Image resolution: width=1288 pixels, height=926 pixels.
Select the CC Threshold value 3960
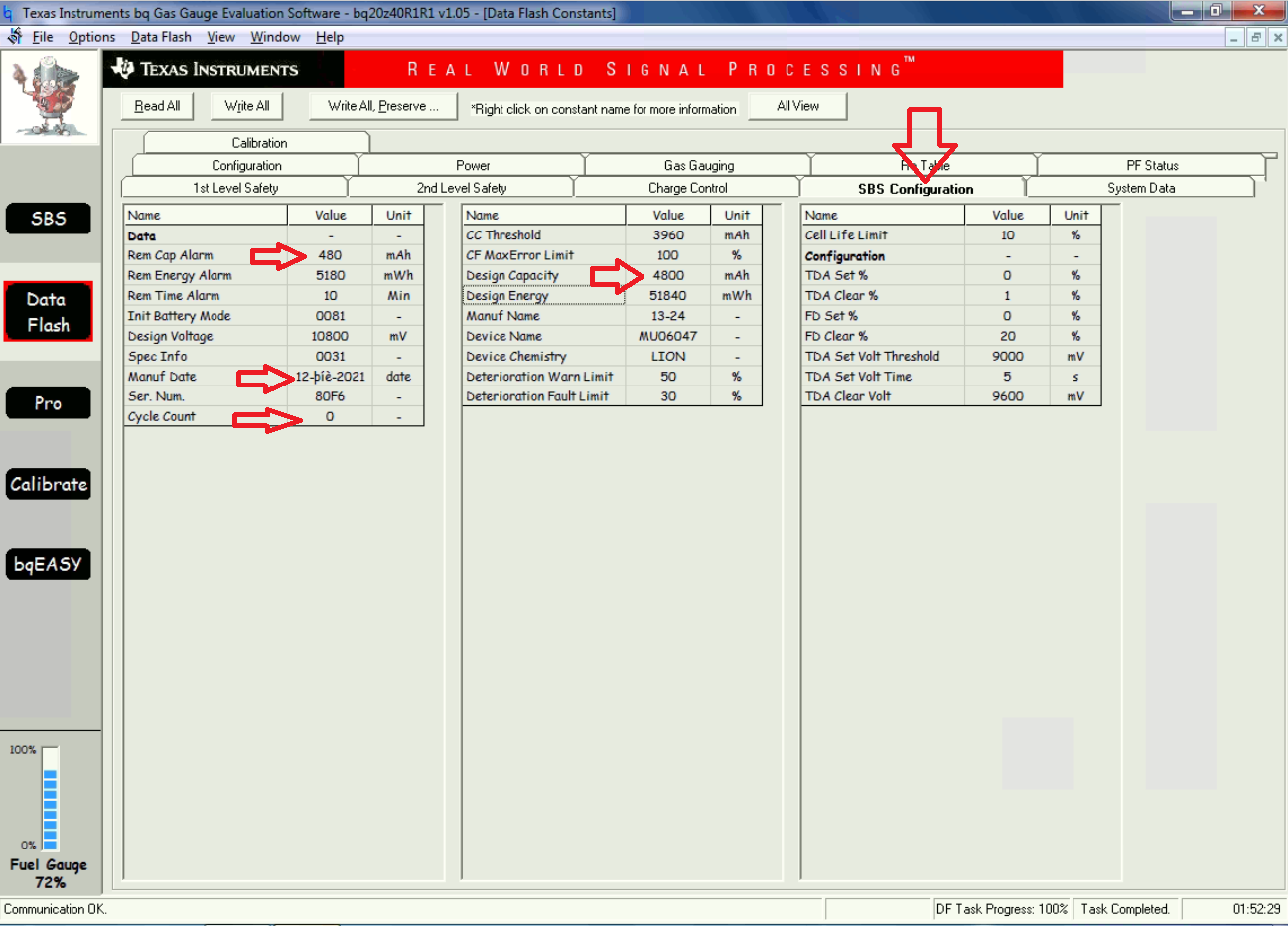click(668, 235)
